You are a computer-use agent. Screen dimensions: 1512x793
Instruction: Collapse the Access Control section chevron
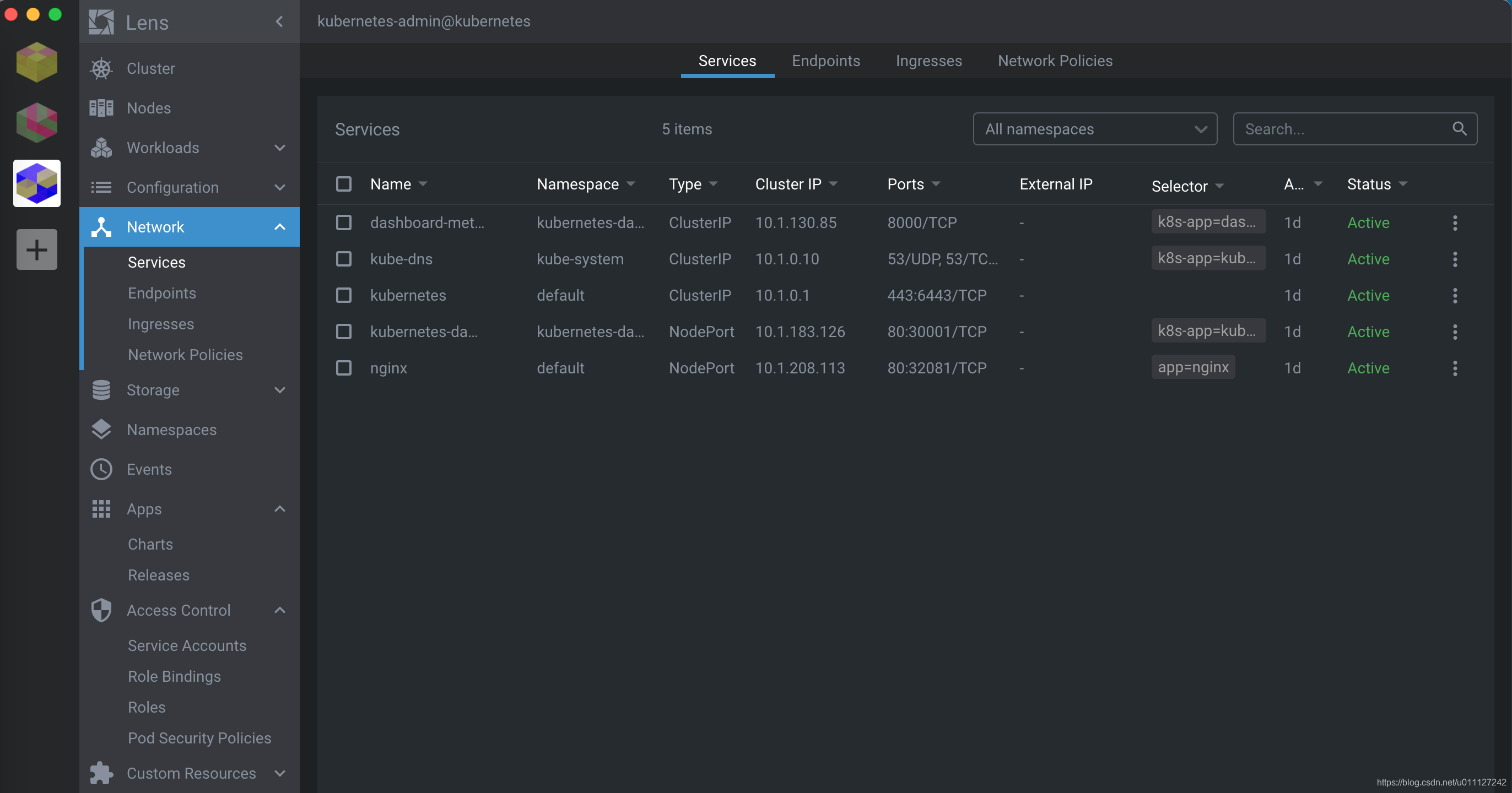click(x=280, y=610)
